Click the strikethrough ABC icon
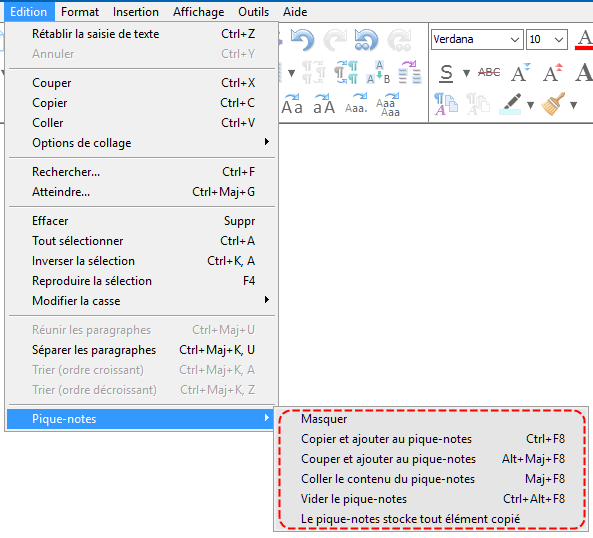 pyautogui.click(x=489, y=72)
